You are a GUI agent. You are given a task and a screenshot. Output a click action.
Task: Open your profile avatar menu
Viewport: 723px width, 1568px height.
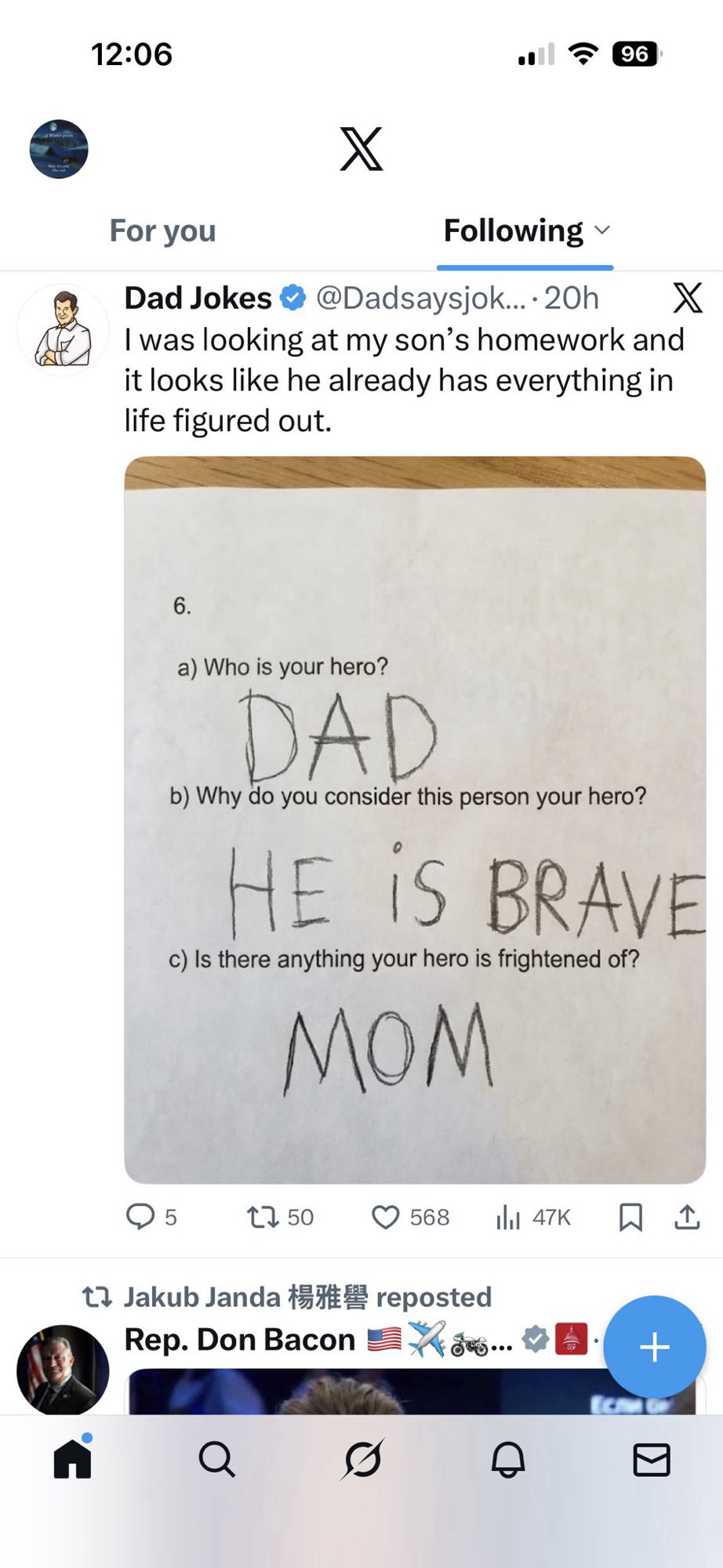(59, 149)
